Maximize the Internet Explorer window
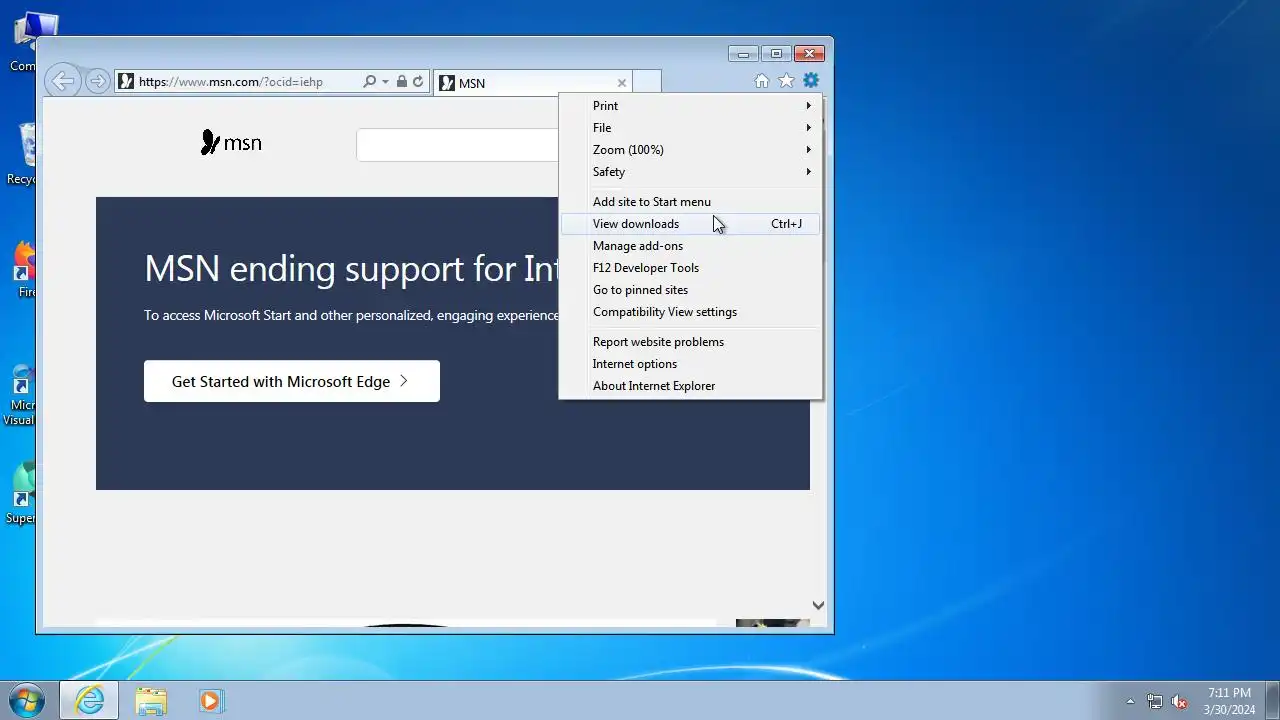 pyautogui.click(x=776, y=54)
